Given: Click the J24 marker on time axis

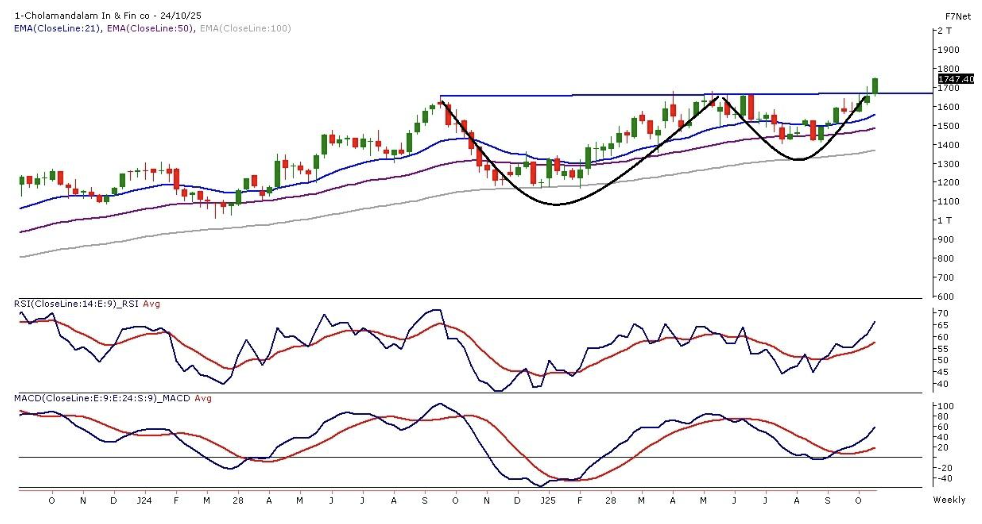Looking at the screenshot, I should pos(144,497).
